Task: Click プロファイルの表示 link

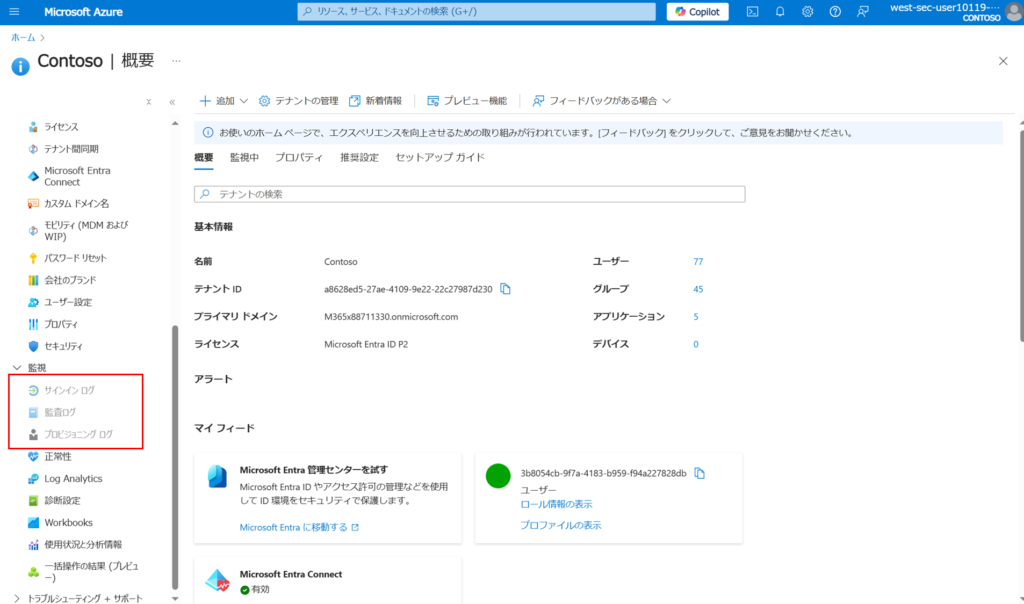Action: 560,525
